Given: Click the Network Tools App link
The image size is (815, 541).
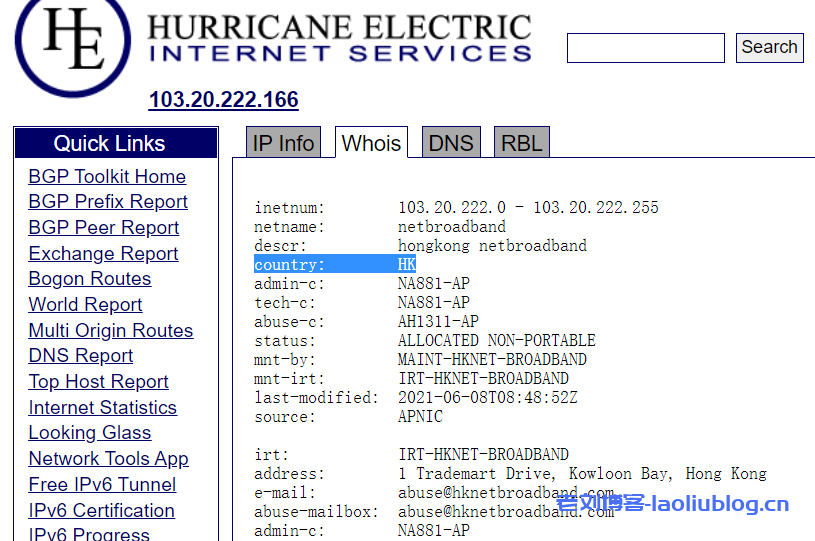Looking at the screenshot, I should [x=108, y=459].
